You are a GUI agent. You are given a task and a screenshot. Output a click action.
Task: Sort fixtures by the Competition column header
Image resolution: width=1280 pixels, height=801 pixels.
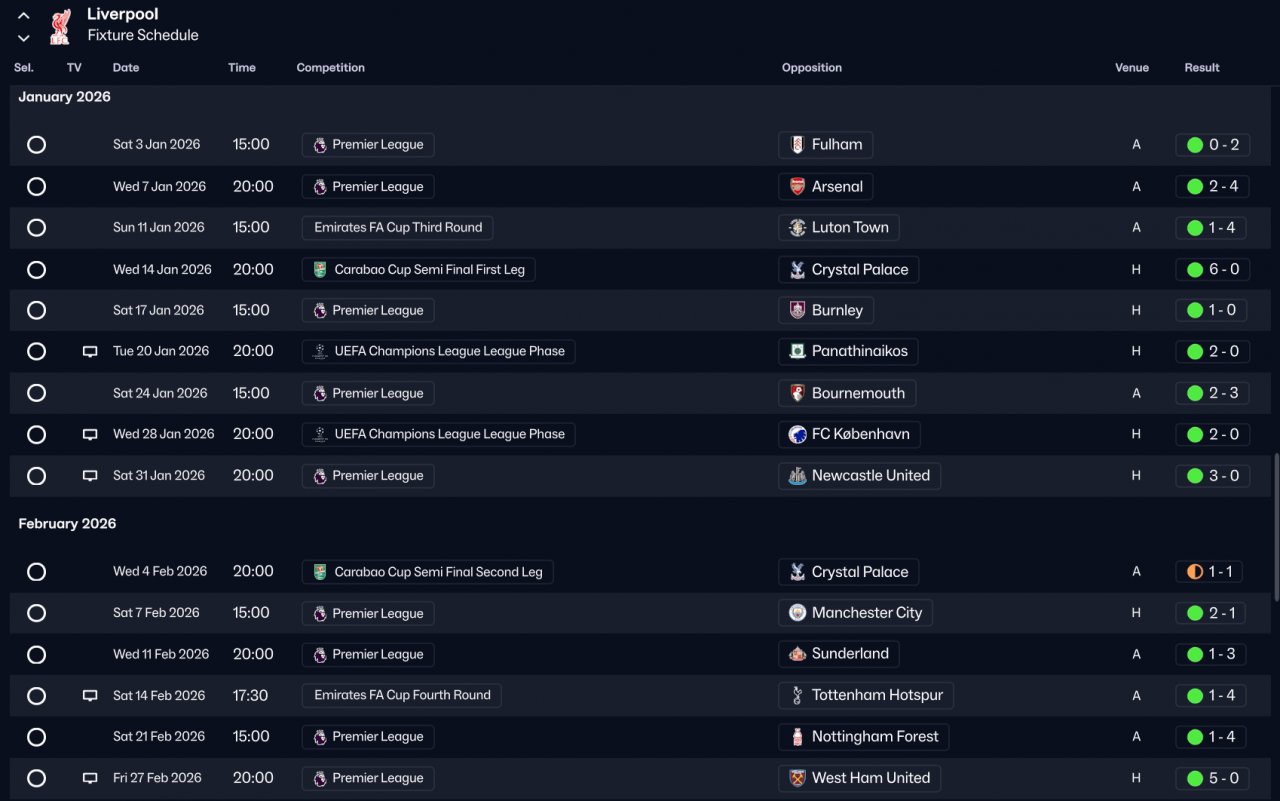tap(331, 68)
